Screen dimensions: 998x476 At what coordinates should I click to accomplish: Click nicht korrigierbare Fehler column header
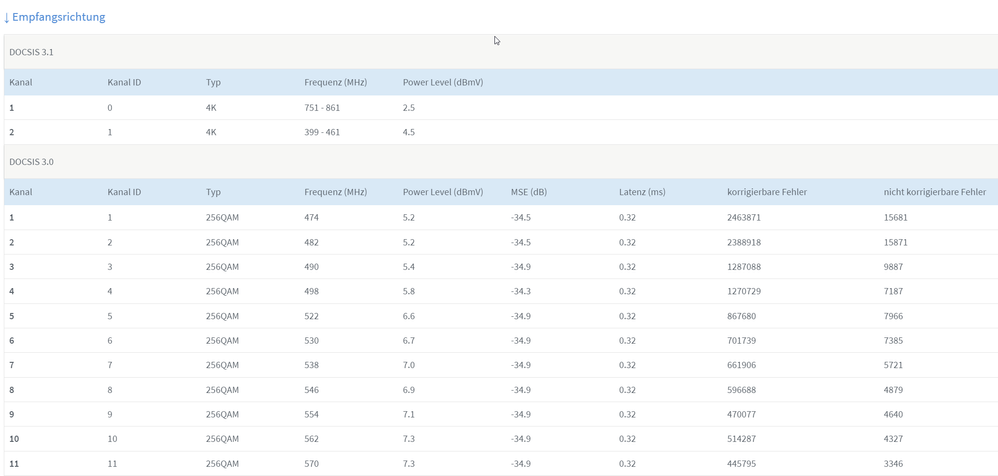[x=935, y=192]
